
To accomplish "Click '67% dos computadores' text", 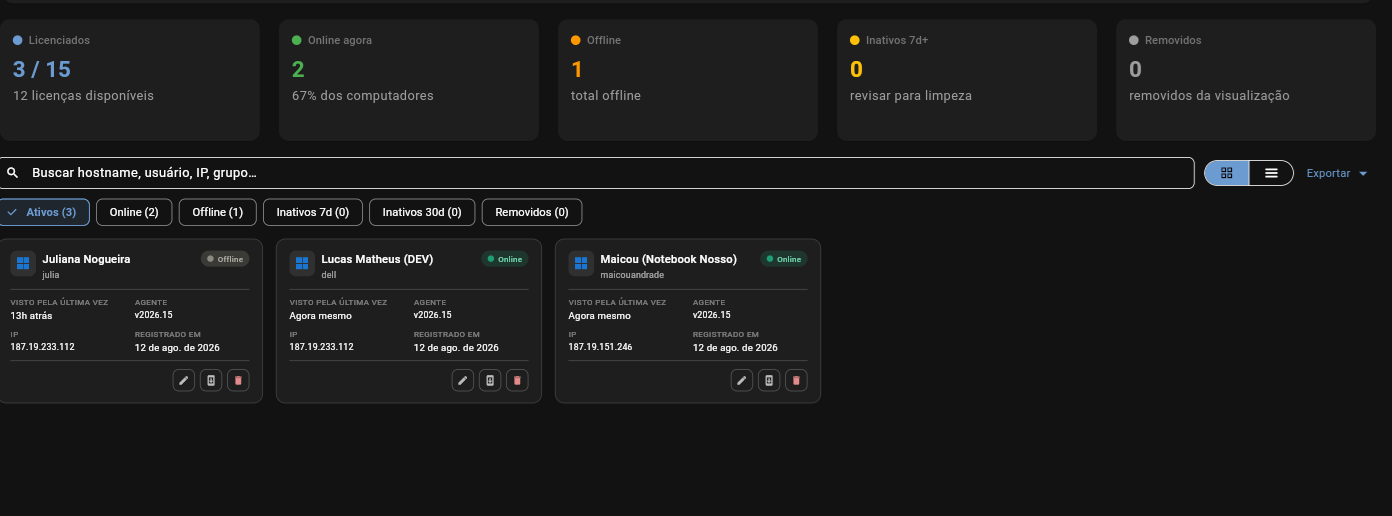I will point(363,96).
